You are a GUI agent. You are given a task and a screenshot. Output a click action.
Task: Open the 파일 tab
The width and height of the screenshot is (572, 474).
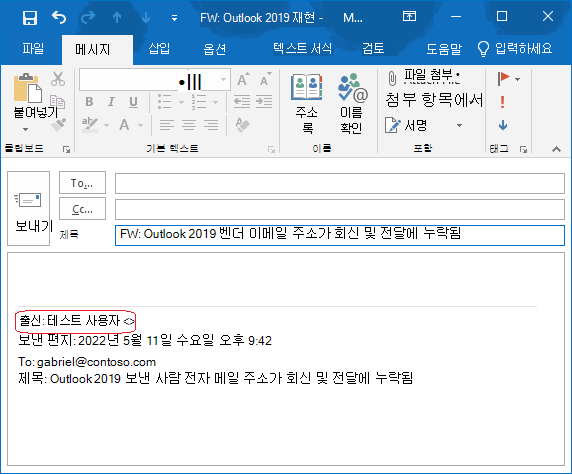pyautogui.click(x=33, y=48)
